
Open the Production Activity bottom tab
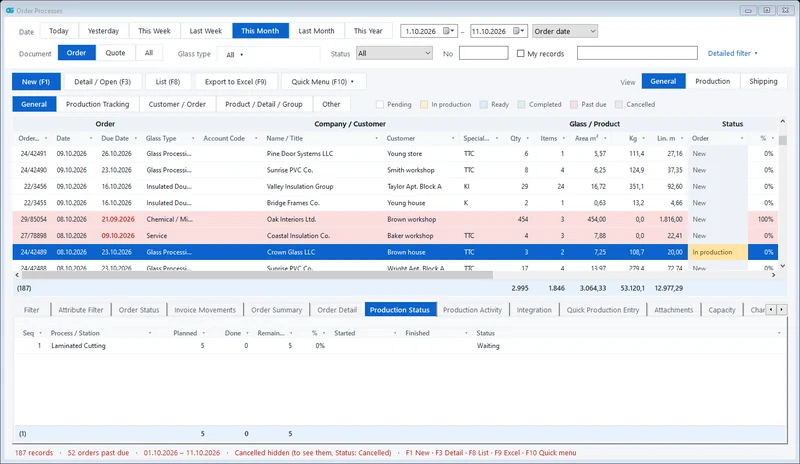point(472,310)
